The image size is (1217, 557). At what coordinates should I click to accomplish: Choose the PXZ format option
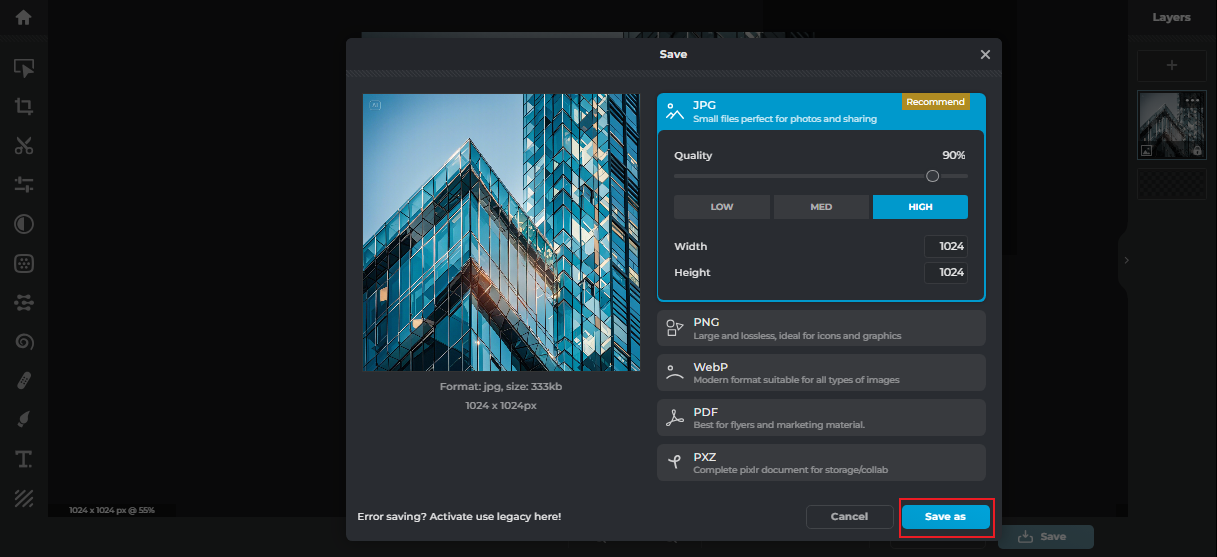821,463
